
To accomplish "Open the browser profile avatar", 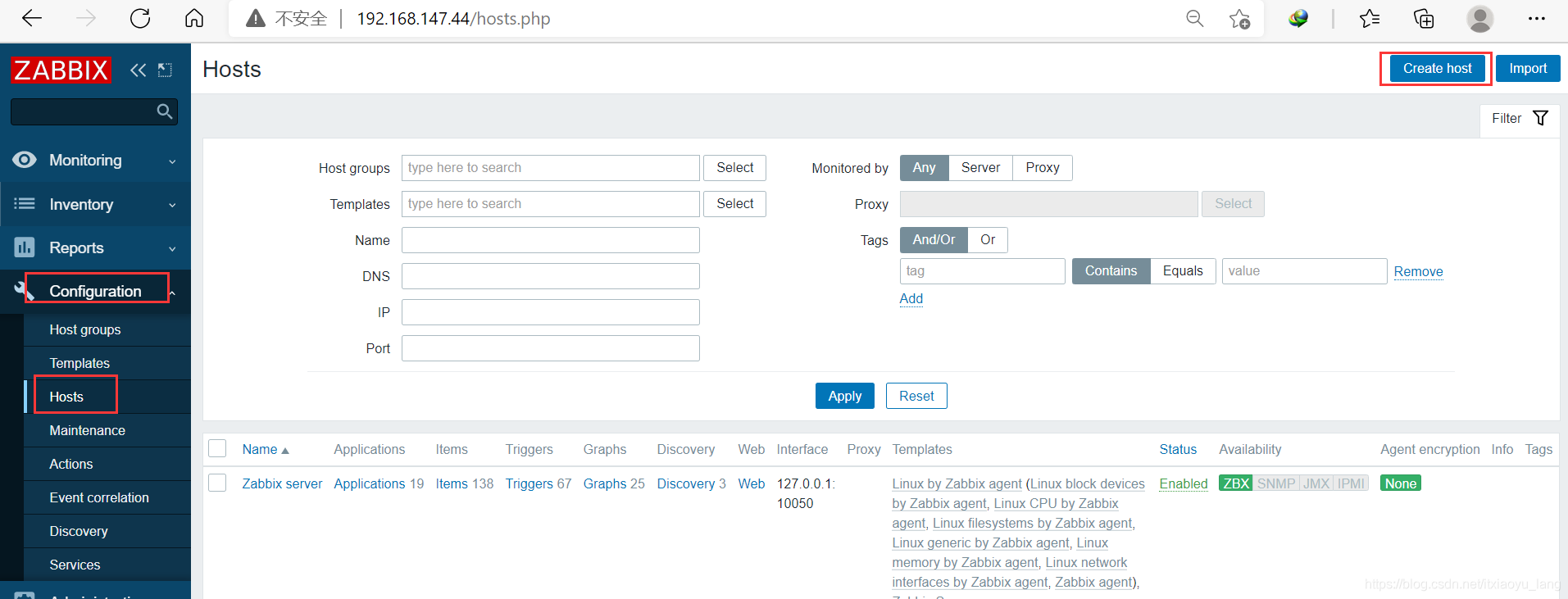I will [1480, 18].
